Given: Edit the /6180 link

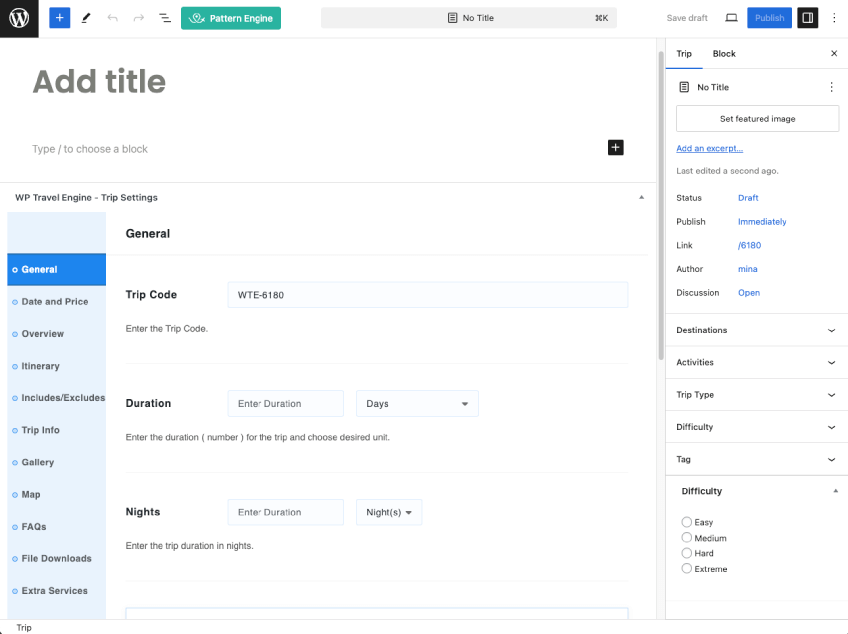Looking at the screenshot, I should [x=749, y=245].
